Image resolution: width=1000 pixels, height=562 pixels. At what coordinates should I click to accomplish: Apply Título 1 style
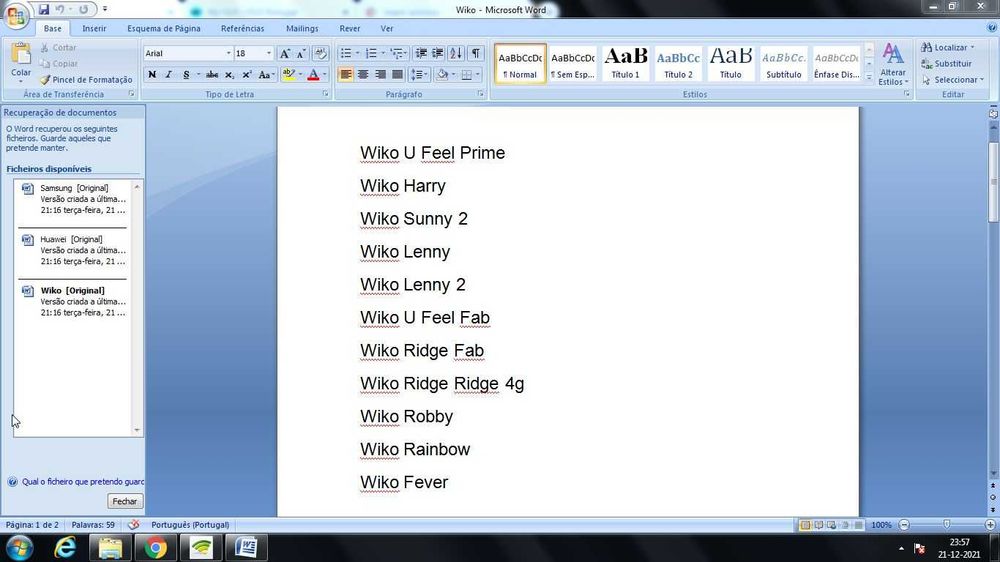[x=626, y=63]
